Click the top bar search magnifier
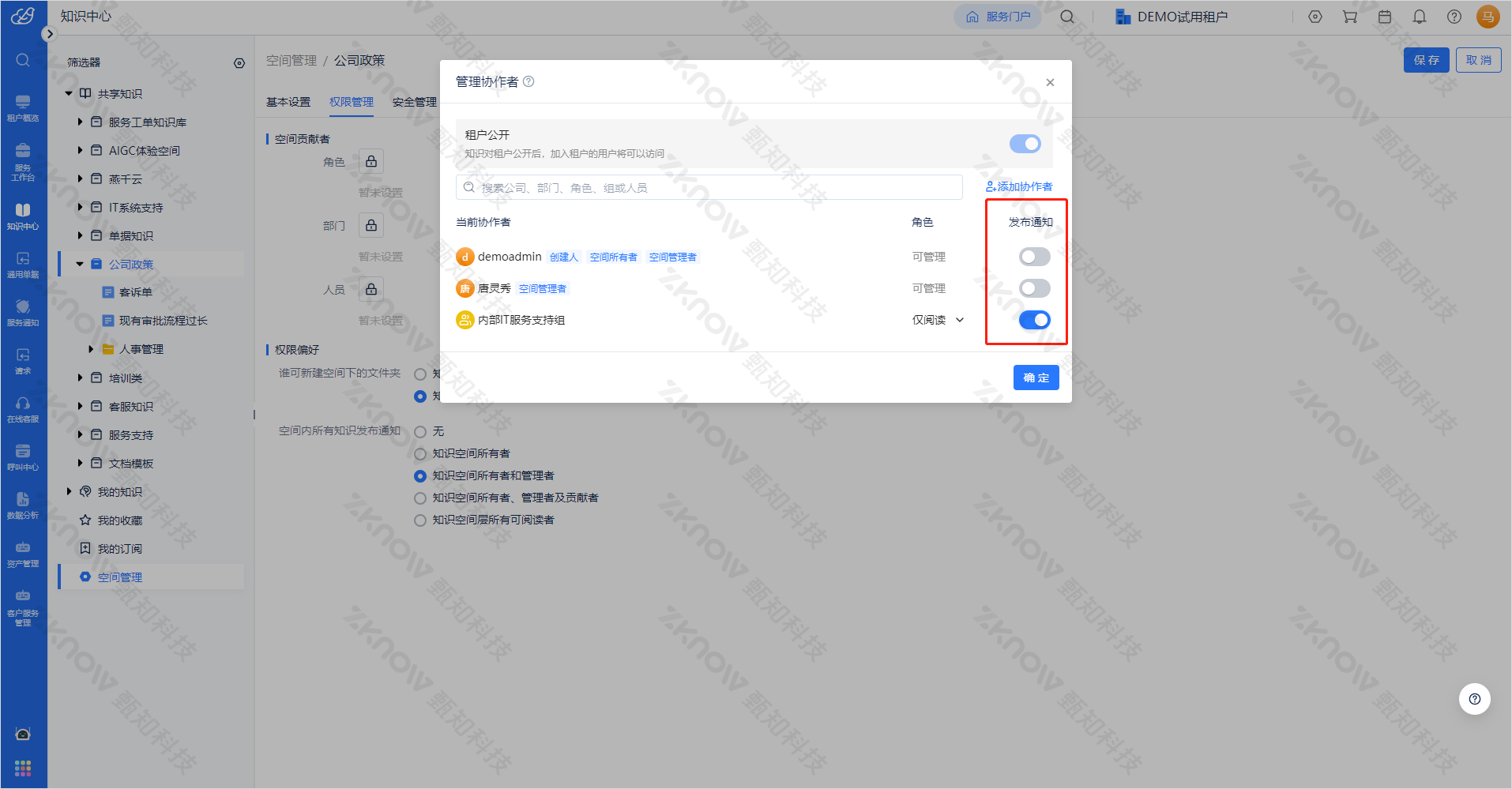The width and height of the screenshot is (1512, 789). pos(1067,17)
